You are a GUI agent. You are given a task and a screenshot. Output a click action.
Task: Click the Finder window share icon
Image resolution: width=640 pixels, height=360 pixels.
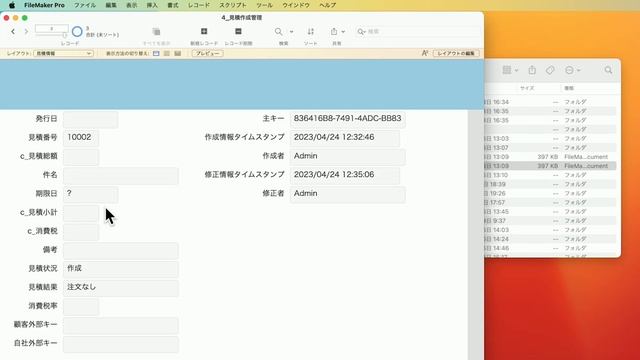pyautogui.click(x=532, y=70)
